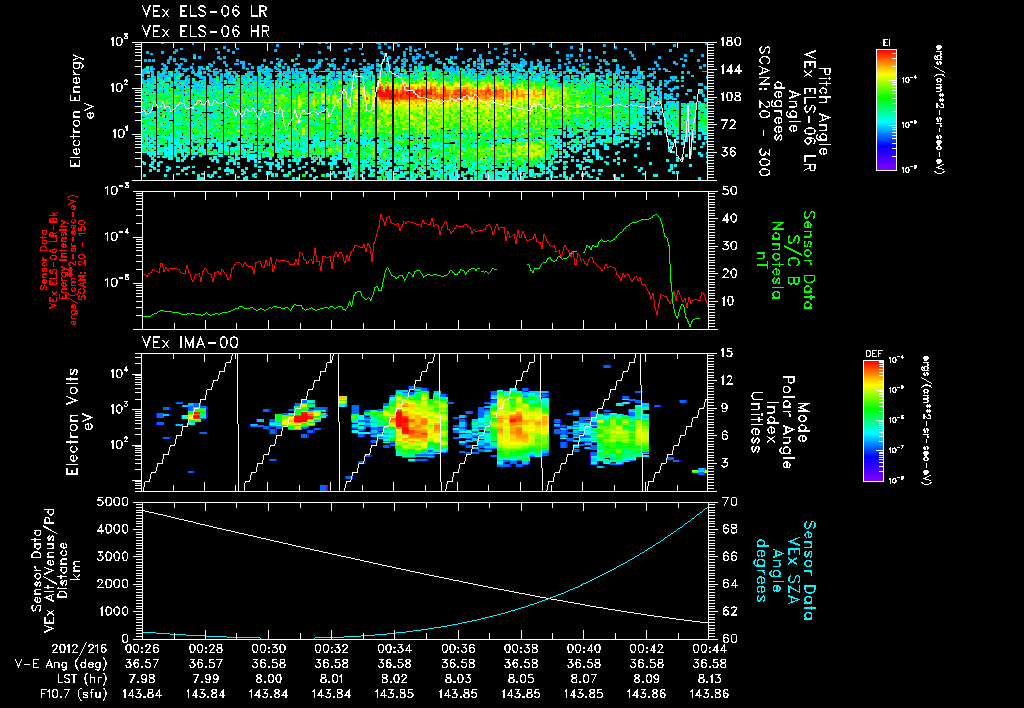Click the 'Pitch Angle' right axis label

[825, 112]
